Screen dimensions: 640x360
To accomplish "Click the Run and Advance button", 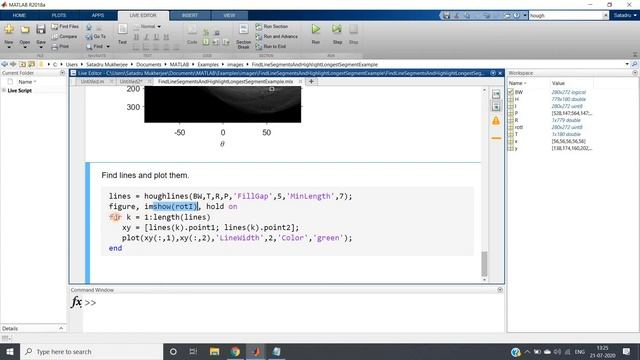I will click(x=277, y=36).
